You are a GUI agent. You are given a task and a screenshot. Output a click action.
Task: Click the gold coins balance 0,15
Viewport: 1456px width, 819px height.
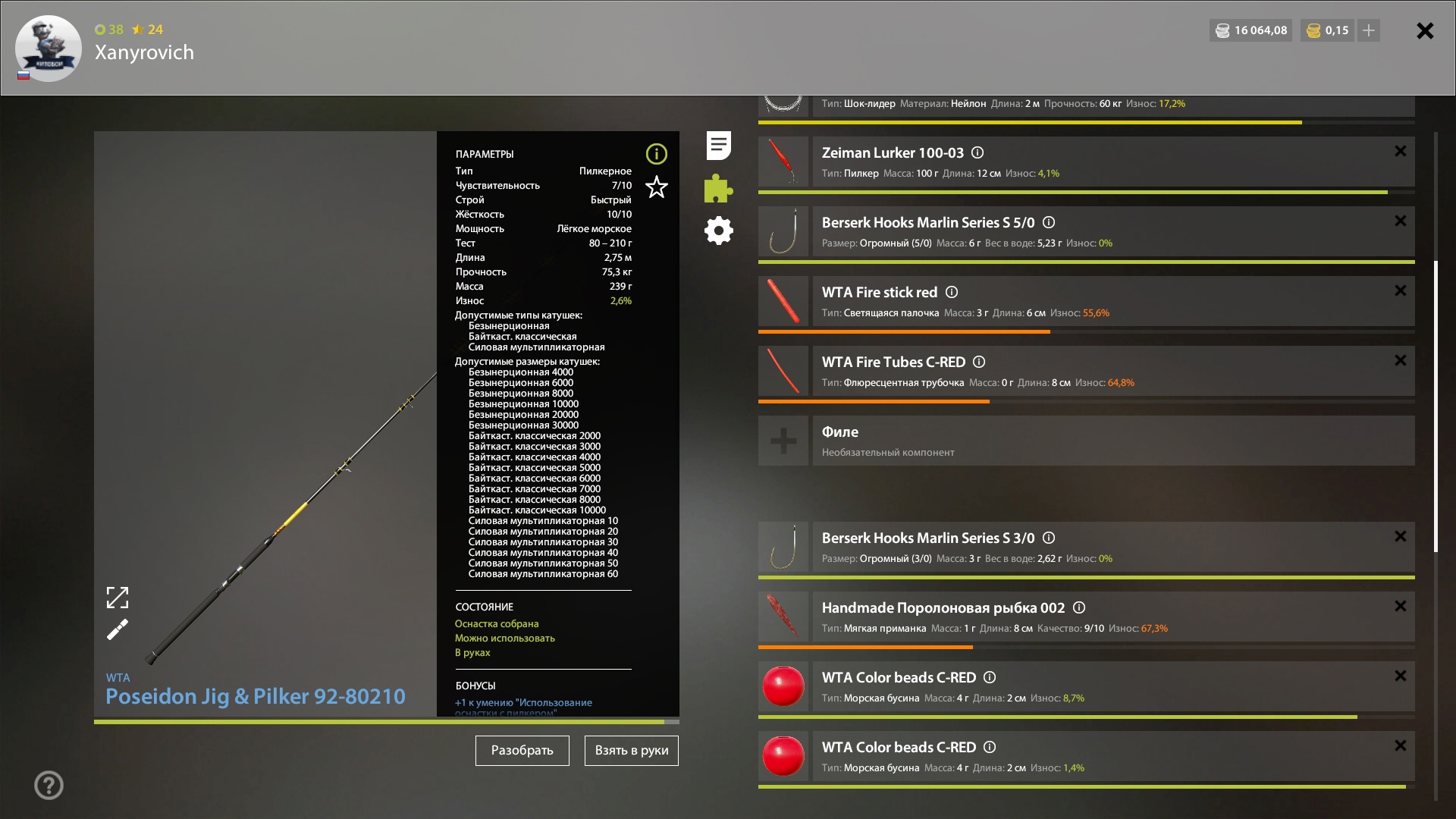(1327, 30)
